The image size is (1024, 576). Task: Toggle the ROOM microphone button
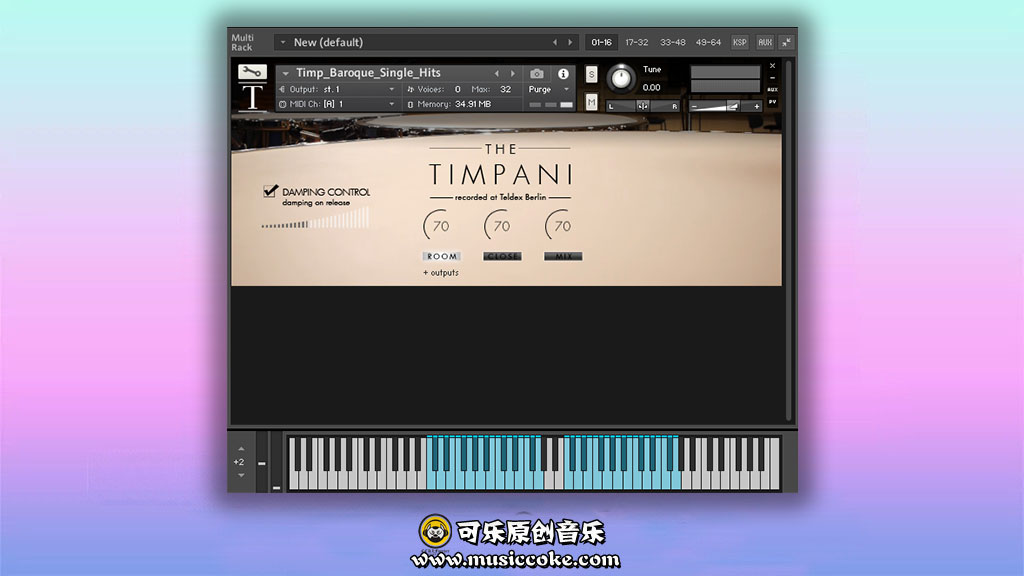click(442, 257)
